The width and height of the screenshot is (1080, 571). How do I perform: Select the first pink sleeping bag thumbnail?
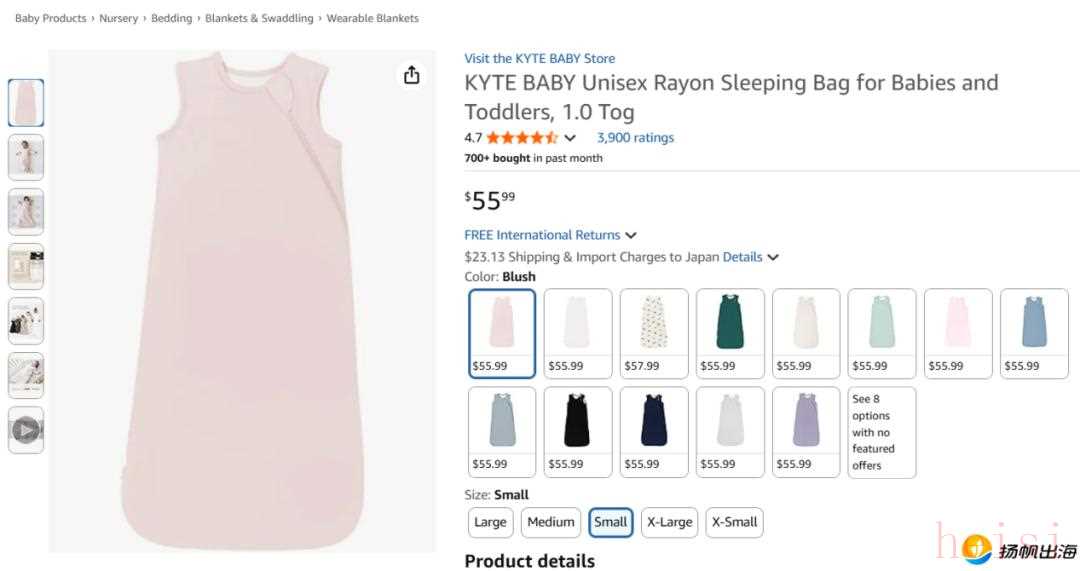[x=26, y=103]
